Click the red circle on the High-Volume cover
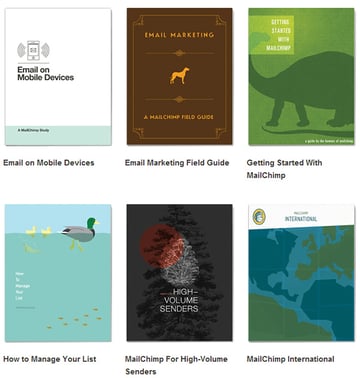 point(161,246)
